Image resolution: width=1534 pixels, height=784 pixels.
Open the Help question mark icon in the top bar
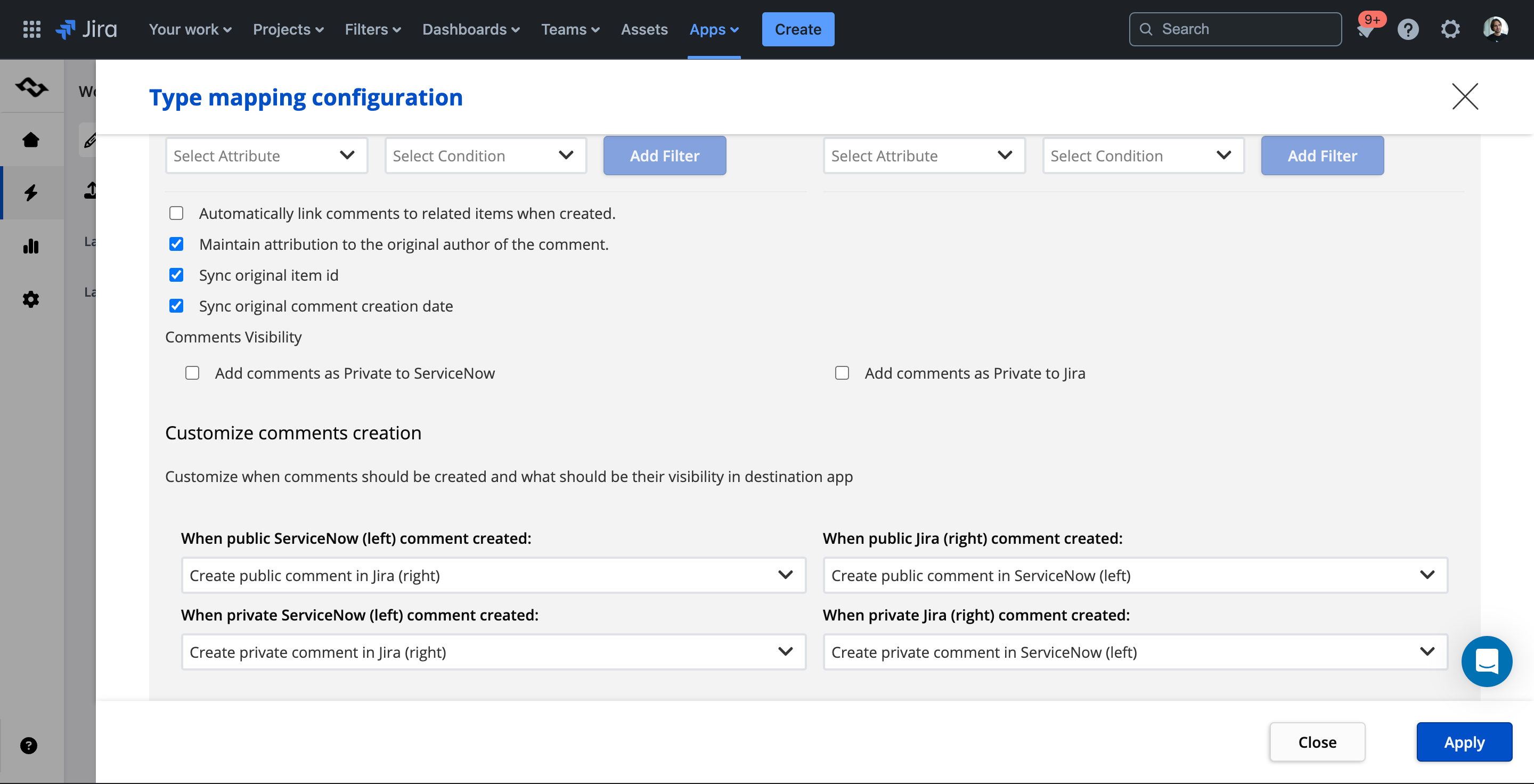[x=1408, y=29]
